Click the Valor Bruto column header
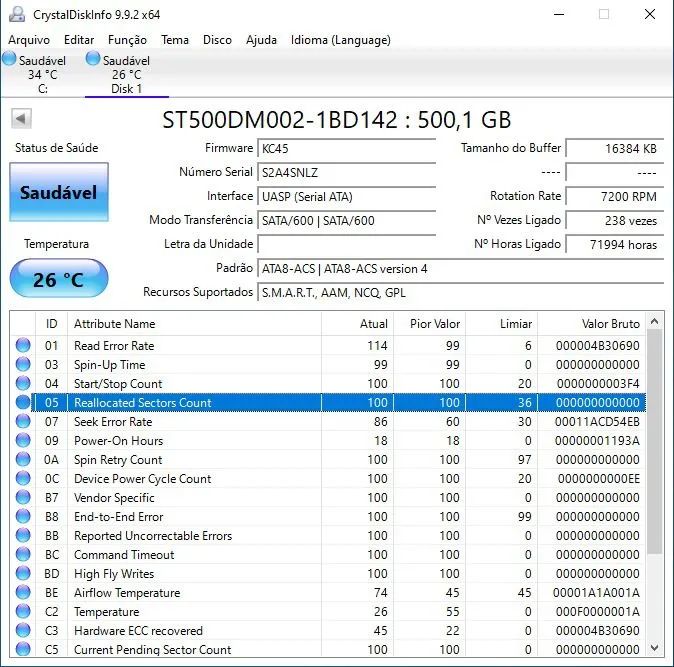Viewport: 674px width, 667px height. point(591,324)
